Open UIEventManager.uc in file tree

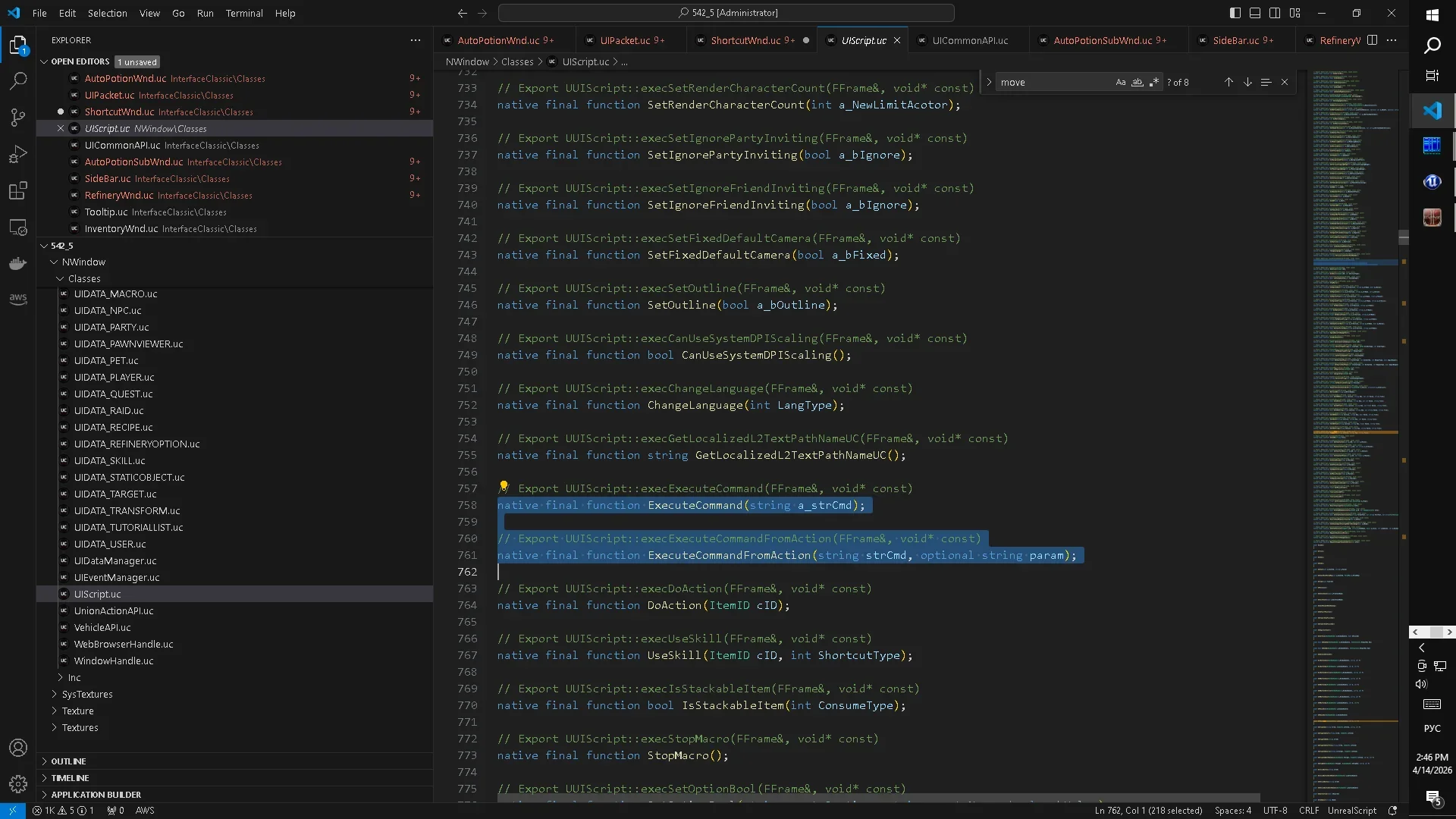click(117, 577)
